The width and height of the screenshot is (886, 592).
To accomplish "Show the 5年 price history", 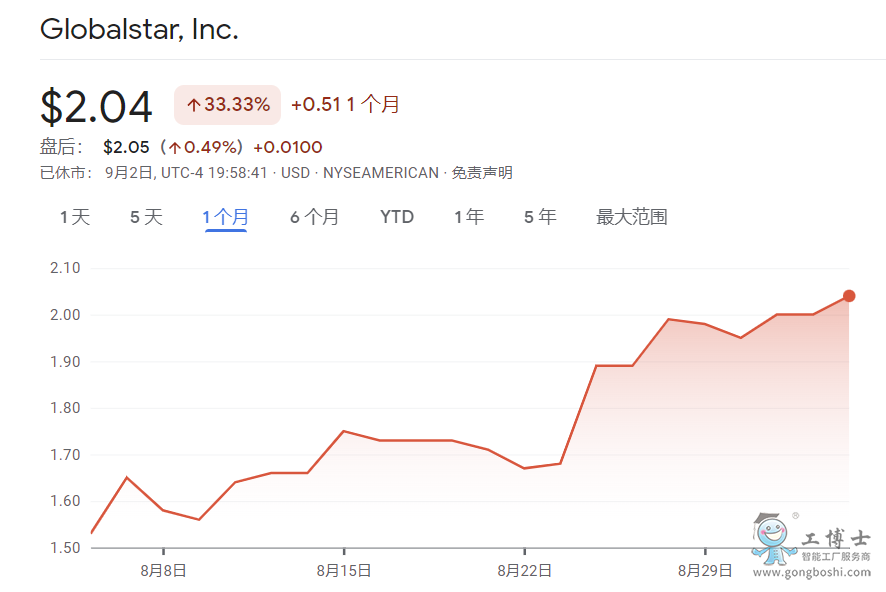I will click(x=540, y=217).
